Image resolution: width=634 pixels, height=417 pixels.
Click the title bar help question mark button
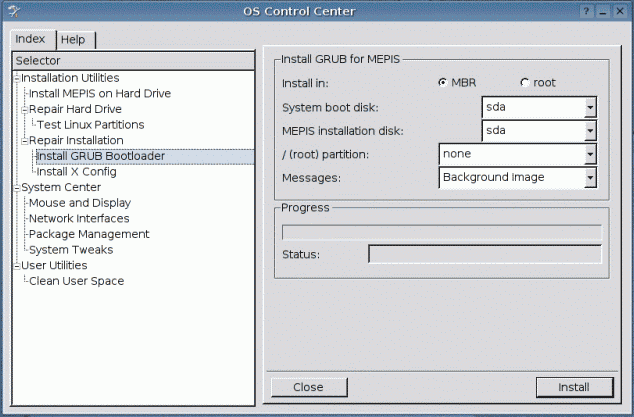tap(586, 11)
